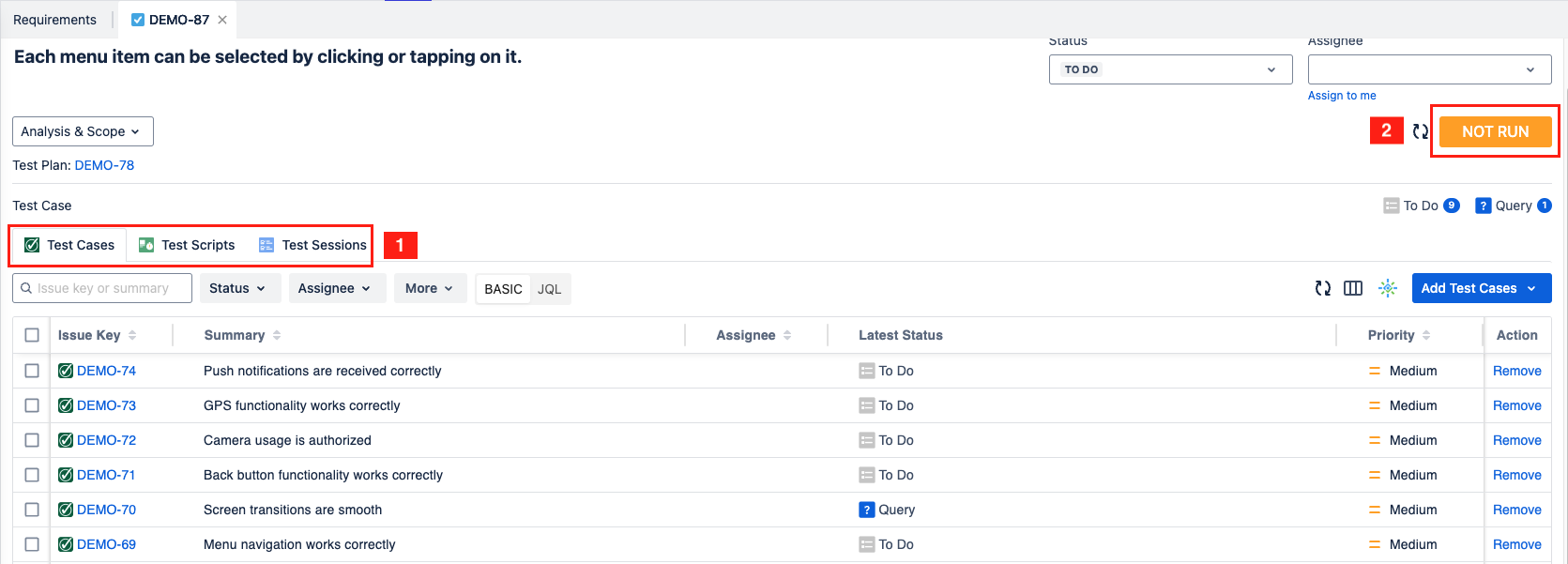The width and height of the screenshot is (1568, 564).
Task: Click the refresh icon beside NOT RUN
Action: [x=1420, y=132]
